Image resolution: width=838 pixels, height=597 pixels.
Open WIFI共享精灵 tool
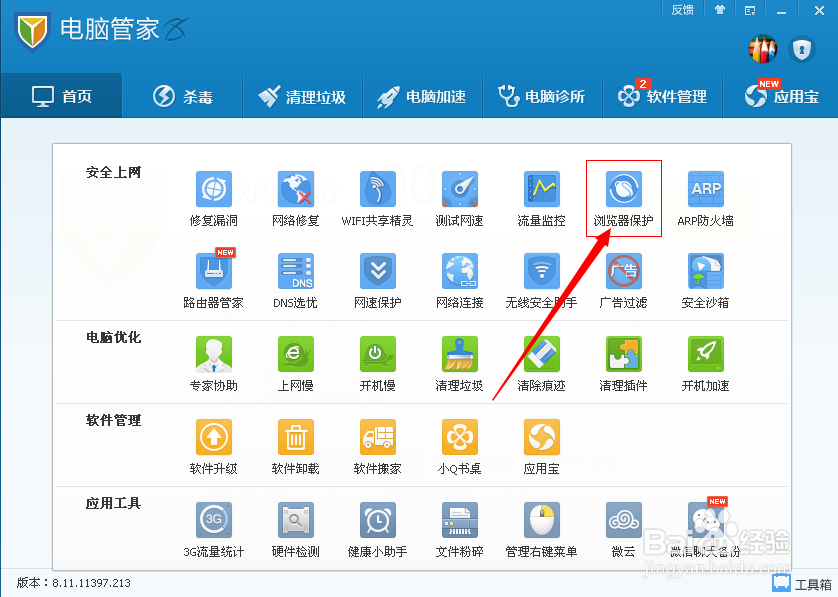(377, 189)
